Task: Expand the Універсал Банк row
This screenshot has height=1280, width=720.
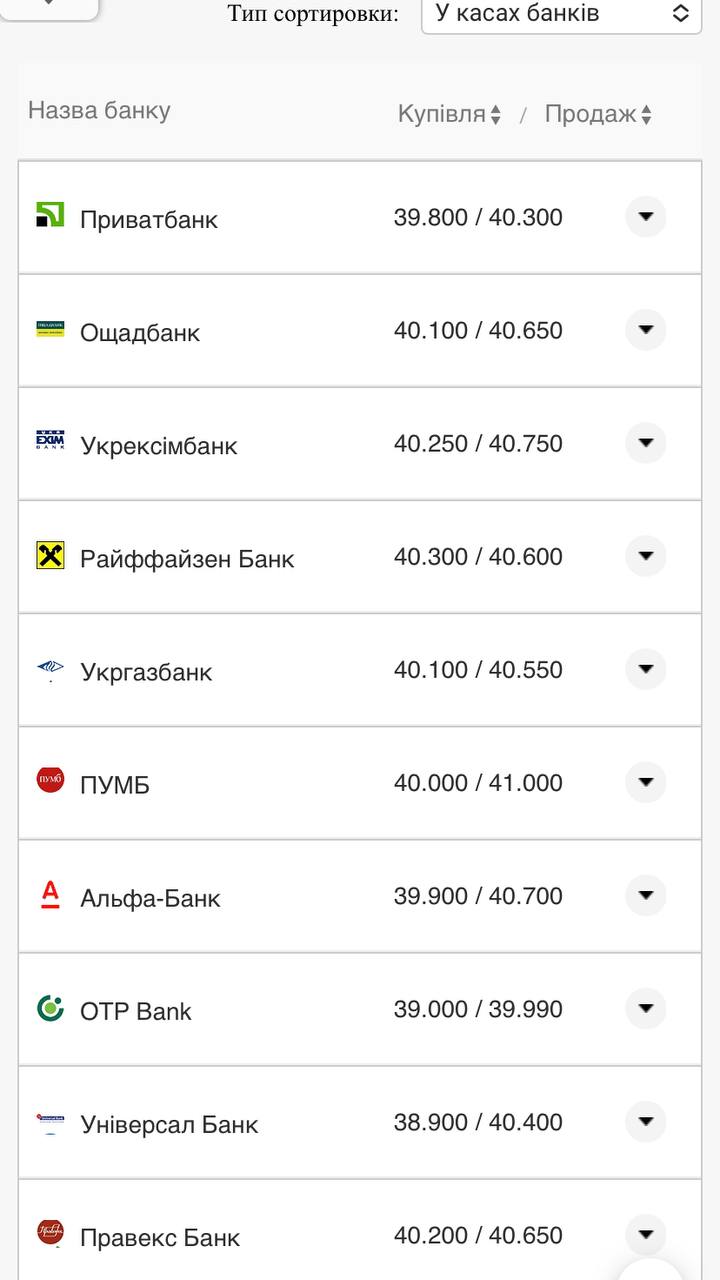Action: pos(646,1121)
